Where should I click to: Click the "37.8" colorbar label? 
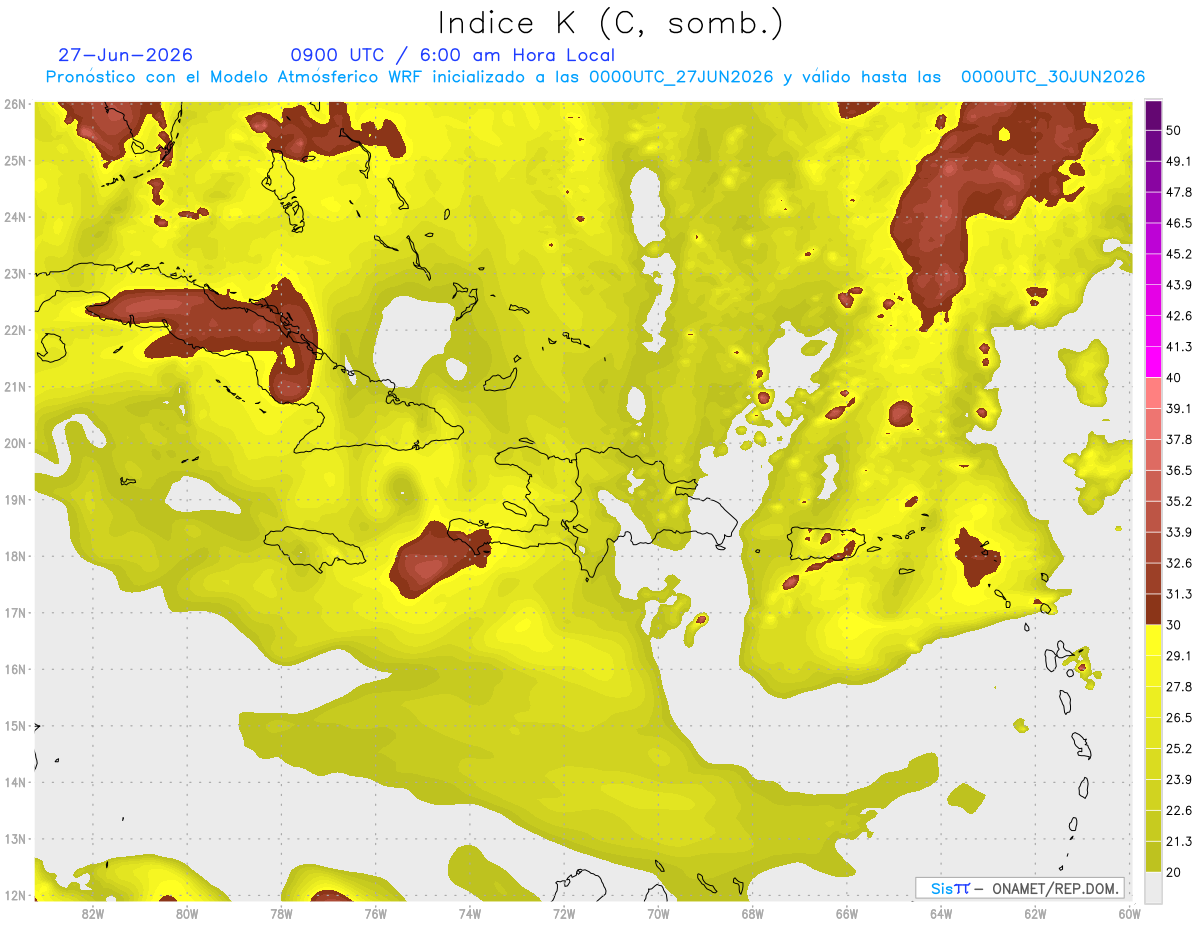pyautogui.click(x=1179, y=439)
